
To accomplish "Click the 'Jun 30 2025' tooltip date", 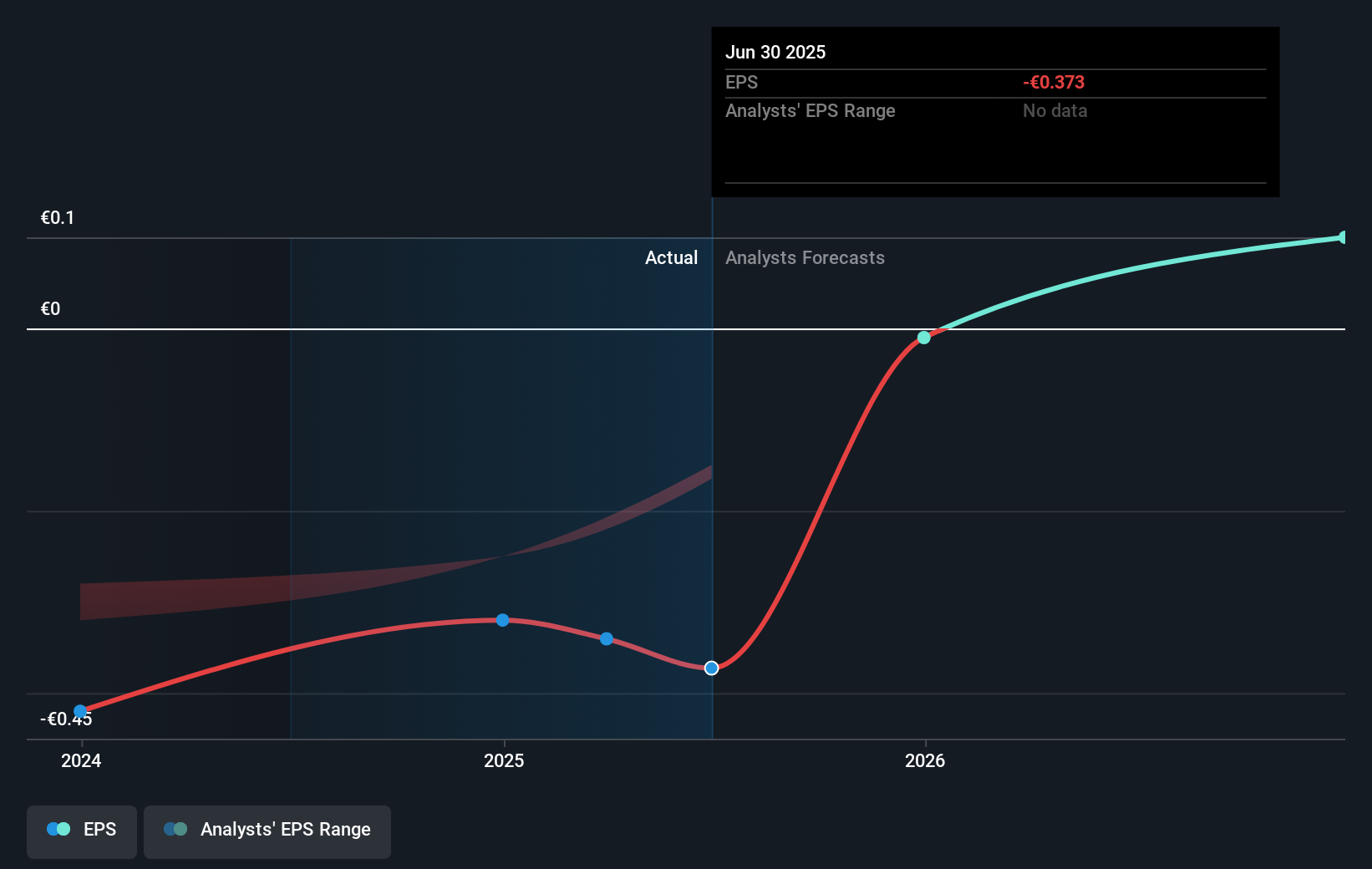I will click(775, 52).
